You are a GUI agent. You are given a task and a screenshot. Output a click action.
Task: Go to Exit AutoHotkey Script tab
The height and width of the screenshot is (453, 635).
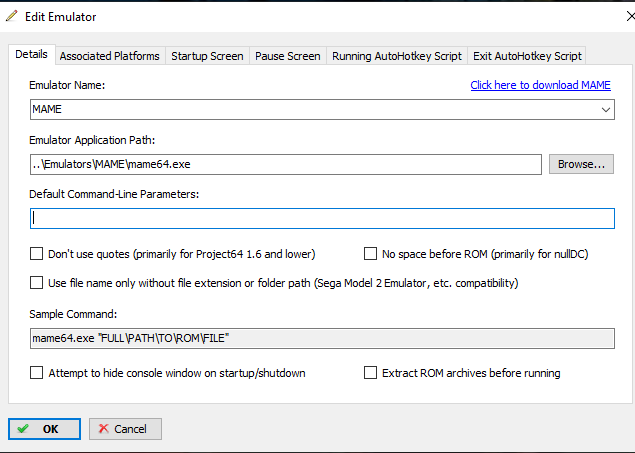pyautogui.click(x=526, y=56)
